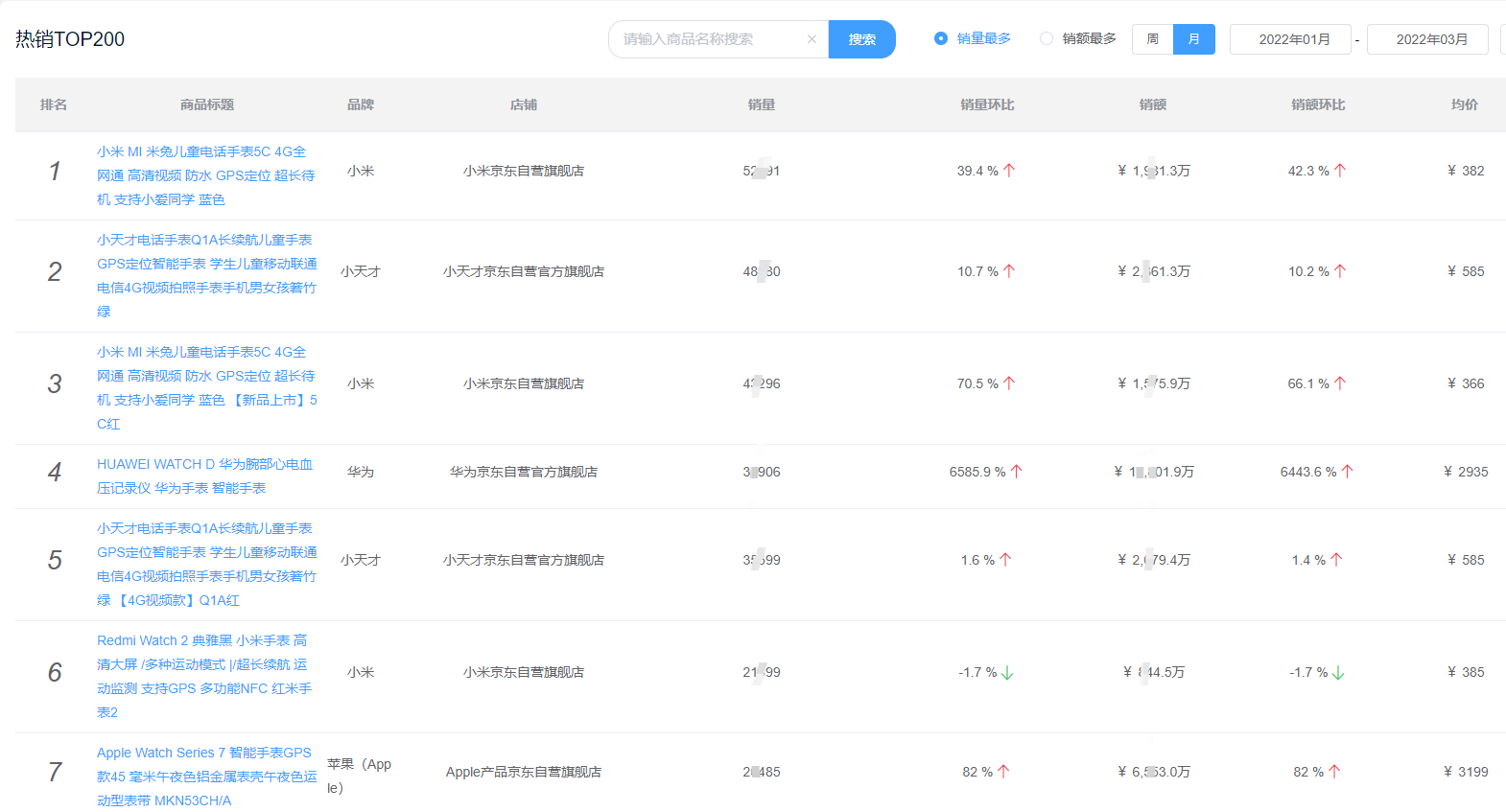Click the ¥ 382 average price cell
Viewport: 1506px width, 812px height.
tap(1466, 171)
